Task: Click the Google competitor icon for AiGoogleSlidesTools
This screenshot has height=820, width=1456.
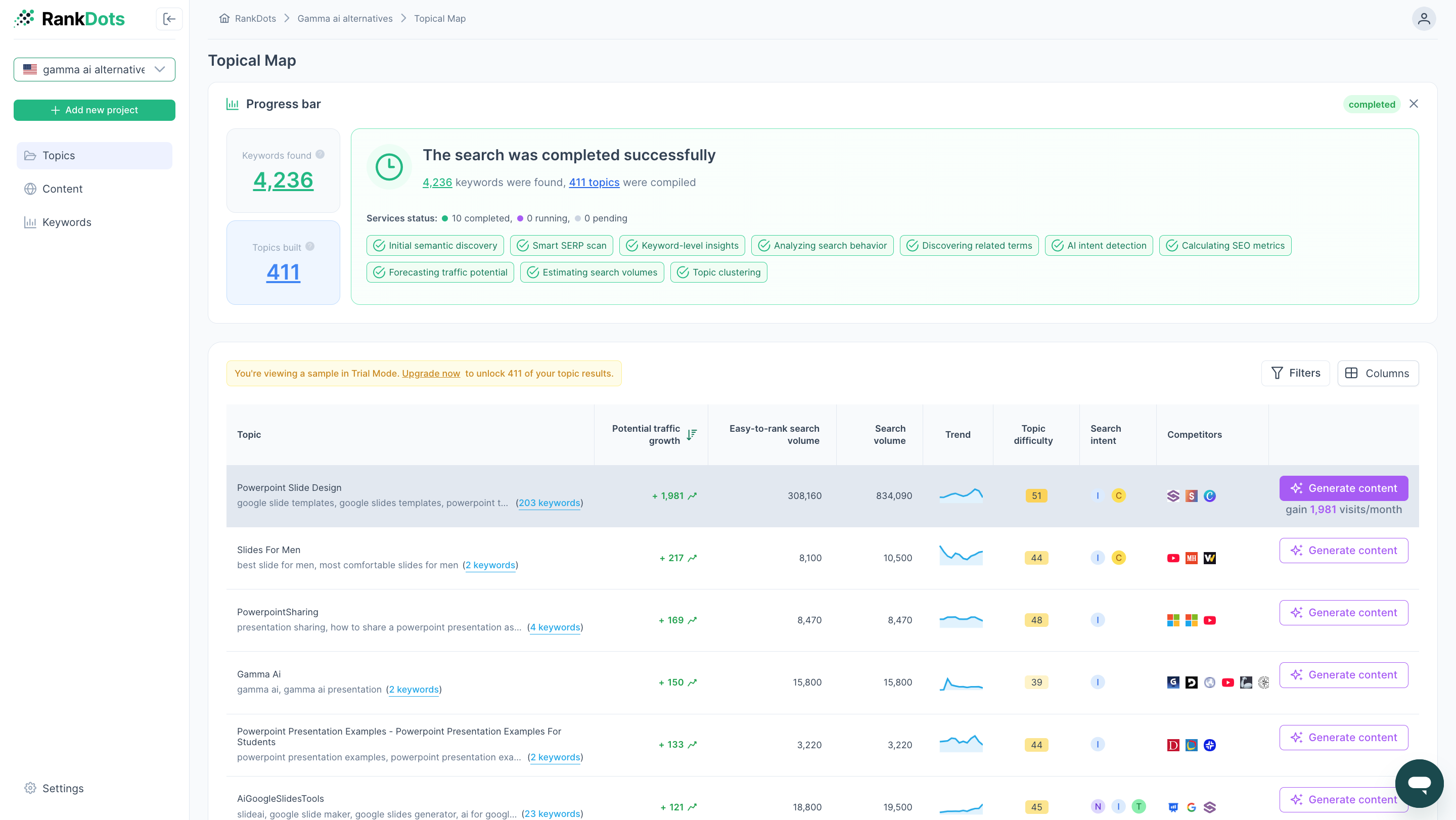Action: pyautogui.click(x=1191, y=807)
